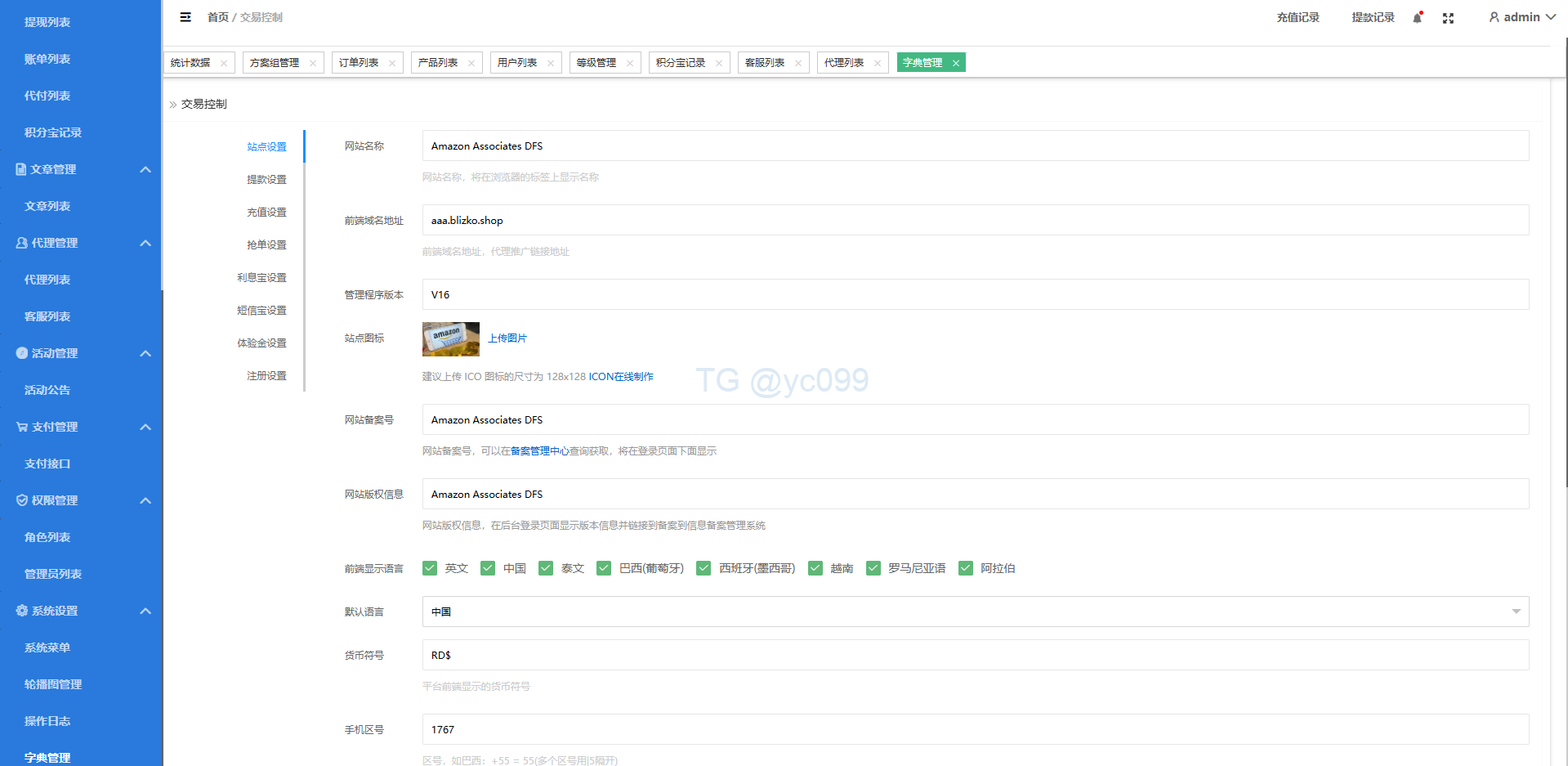
Task: Click the 上传图片 upload link
Action: pyautogui.click(x=507, y=338)
